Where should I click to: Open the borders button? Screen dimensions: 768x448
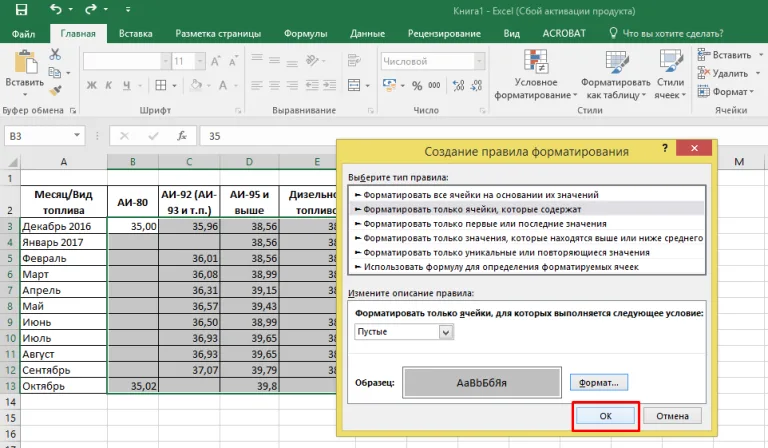161,85
